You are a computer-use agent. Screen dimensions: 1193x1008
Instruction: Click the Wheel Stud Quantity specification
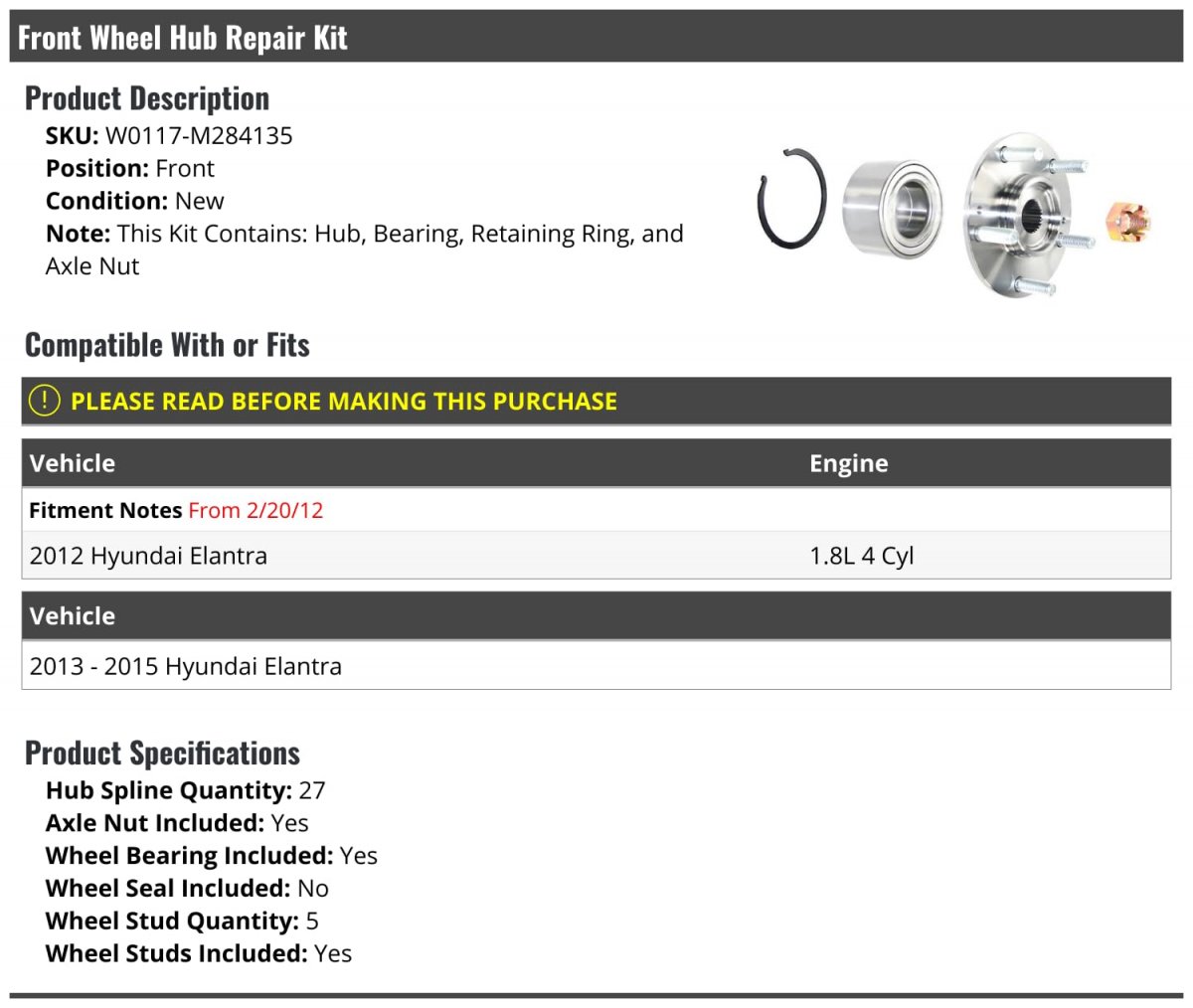coord(182,921)
